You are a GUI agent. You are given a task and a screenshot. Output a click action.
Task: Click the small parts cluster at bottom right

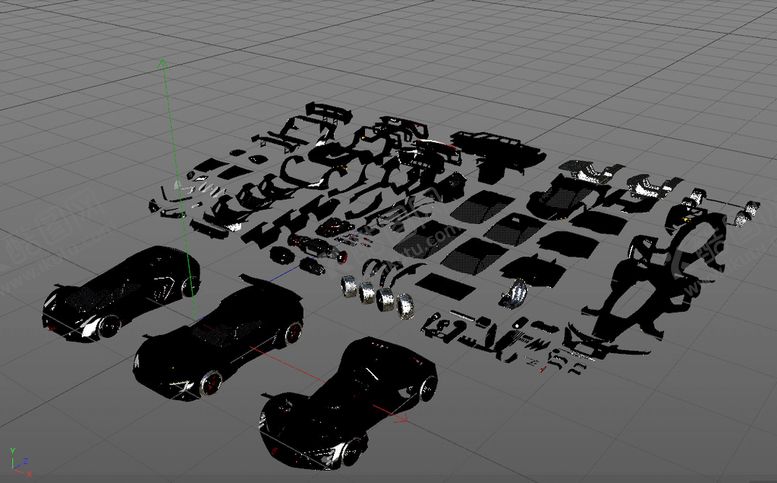pyautogui.click(x=560, y=355)
